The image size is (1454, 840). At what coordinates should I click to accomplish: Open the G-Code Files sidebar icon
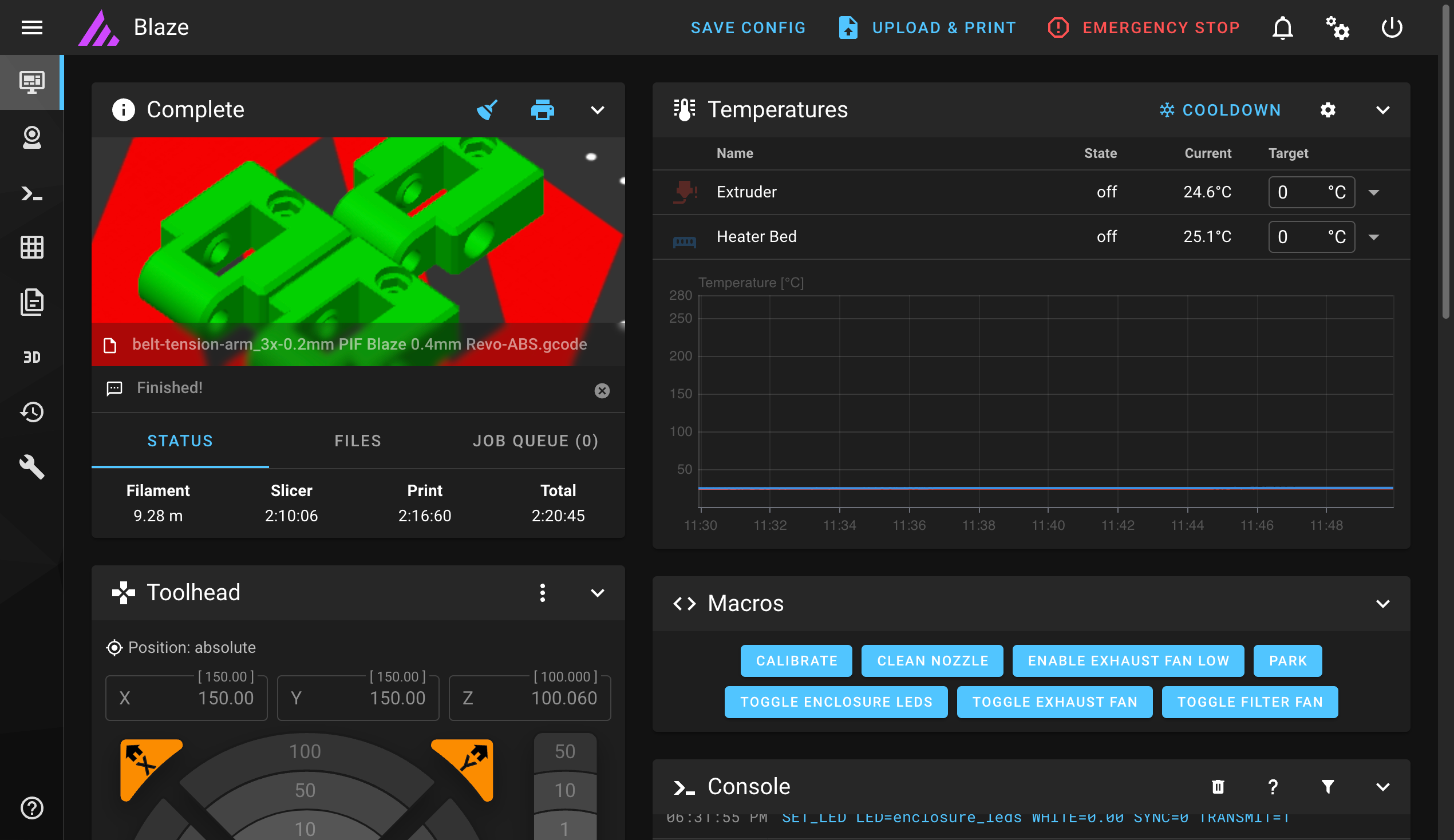coord(31,302)
